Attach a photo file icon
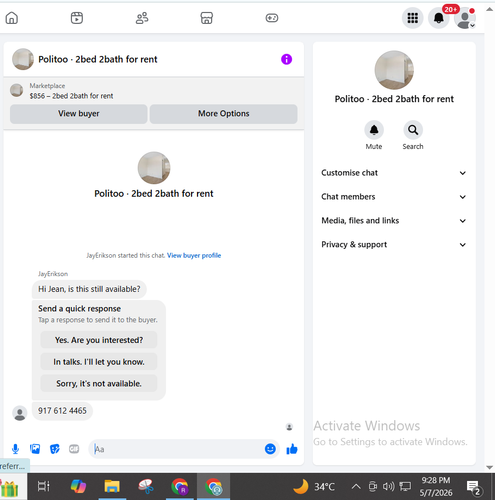Screen dimensions: 495x500 pos(35,449)
